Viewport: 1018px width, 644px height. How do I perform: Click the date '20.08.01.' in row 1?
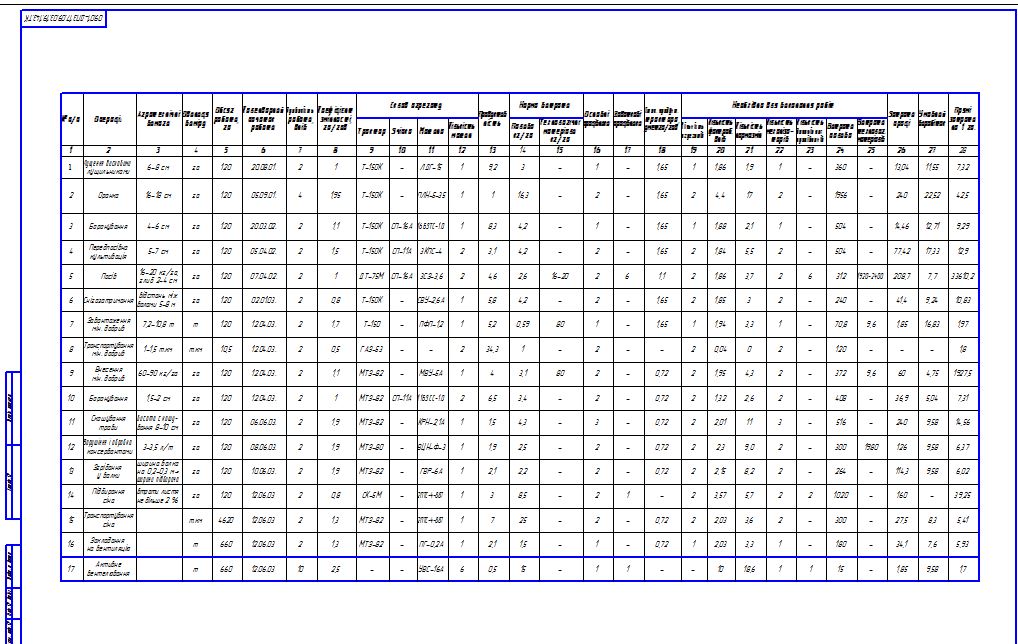click(x=264, y=167)
